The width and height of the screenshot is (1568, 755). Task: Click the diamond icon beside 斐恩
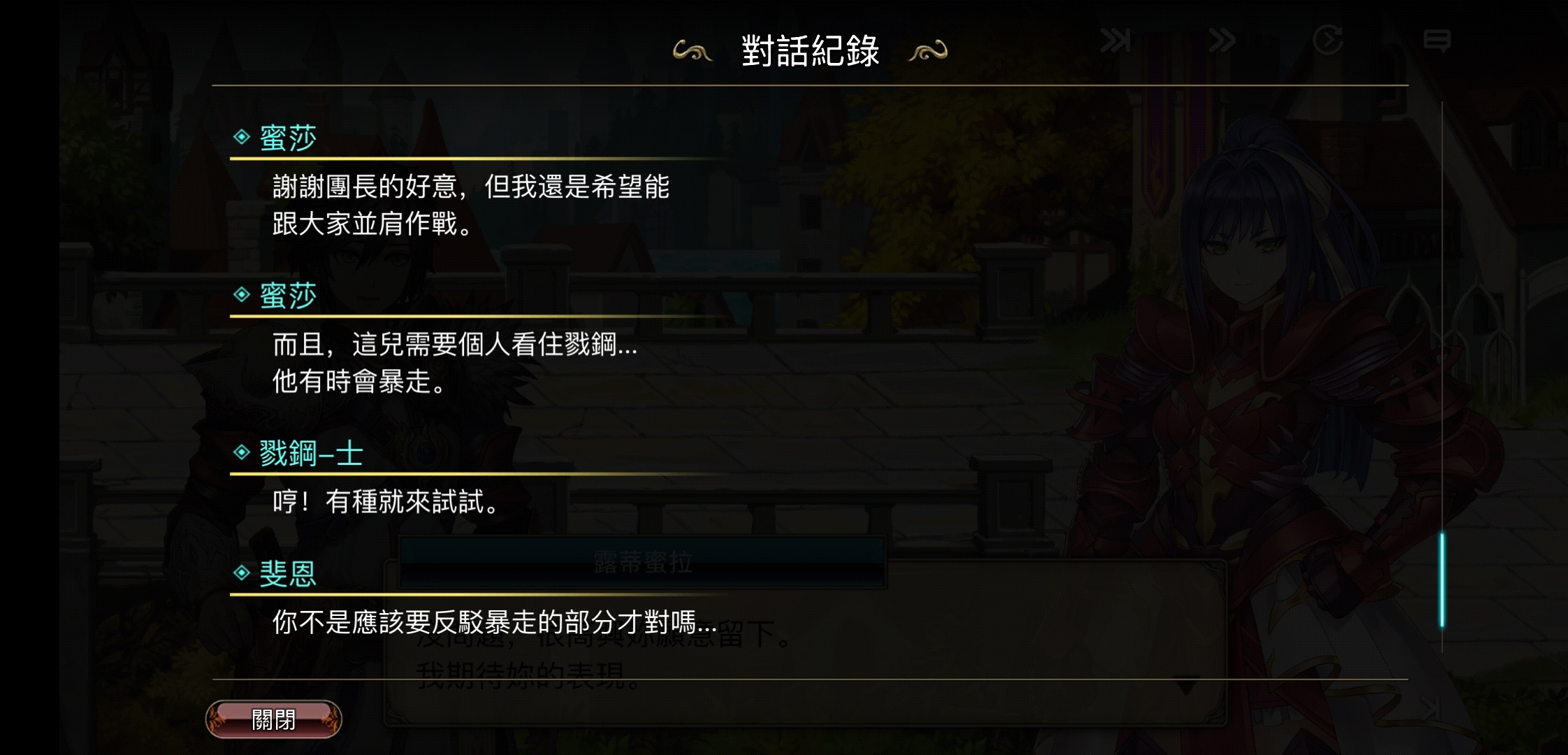[x=242, y=573]
